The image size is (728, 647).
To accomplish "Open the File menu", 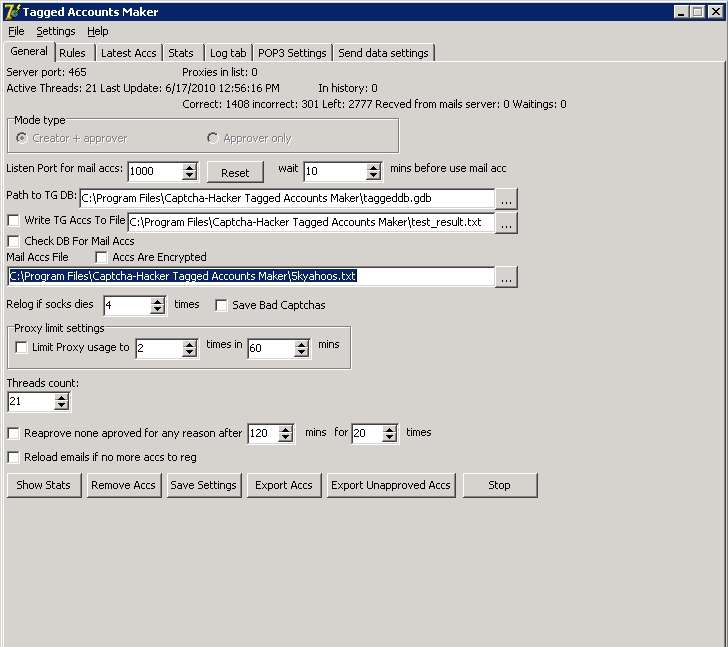I will coord(16,32).
